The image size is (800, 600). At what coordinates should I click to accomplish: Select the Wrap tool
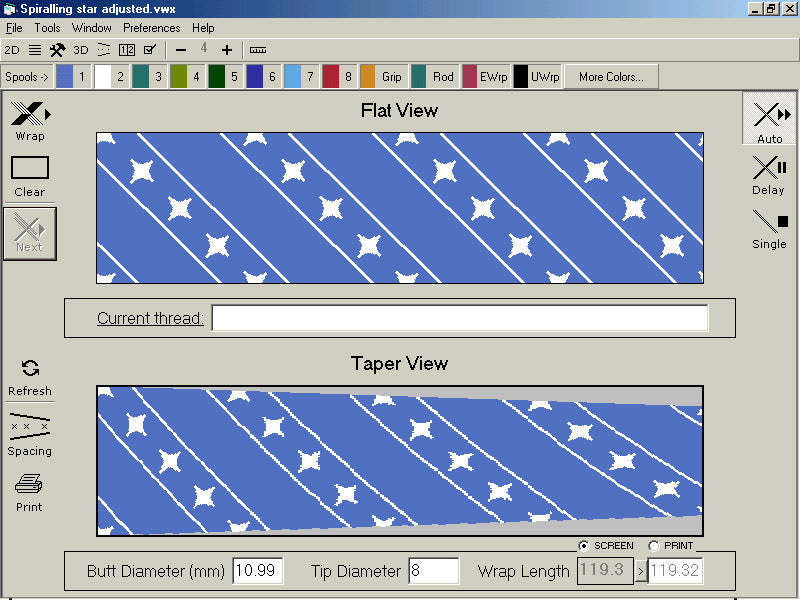30,113
